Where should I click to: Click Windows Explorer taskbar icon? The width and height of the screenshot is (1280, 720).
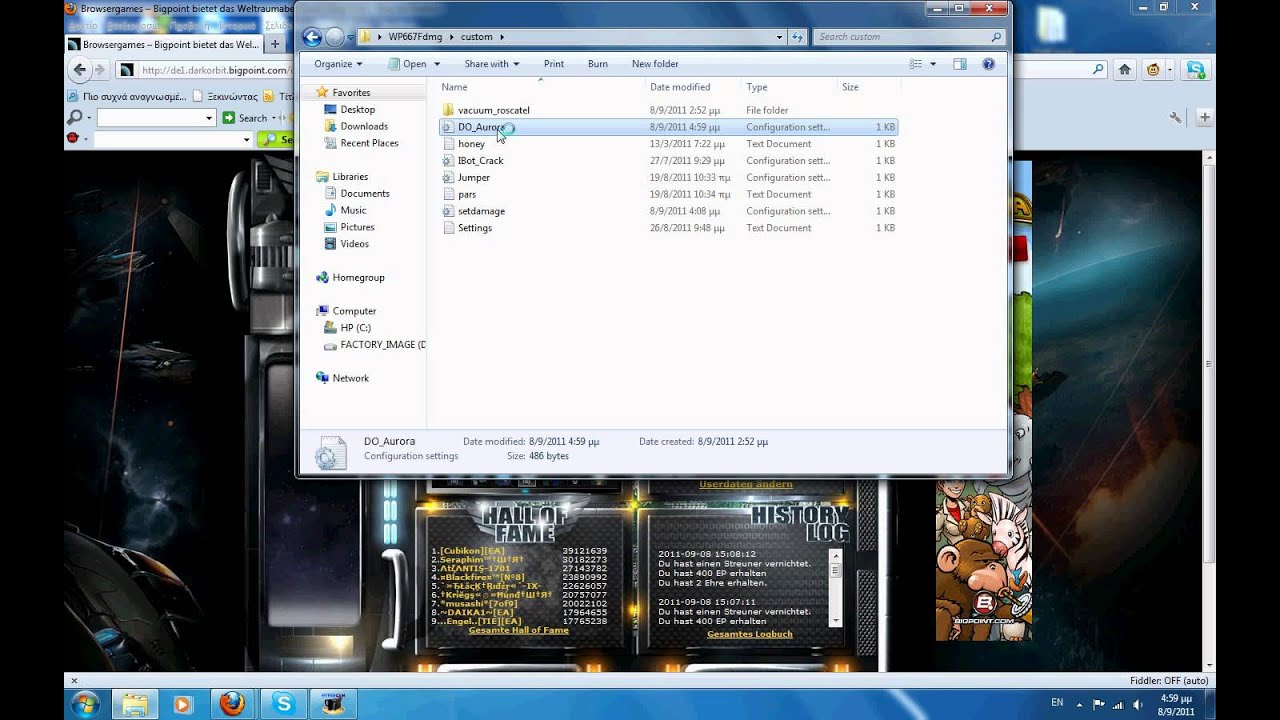[x=134, y=704]
